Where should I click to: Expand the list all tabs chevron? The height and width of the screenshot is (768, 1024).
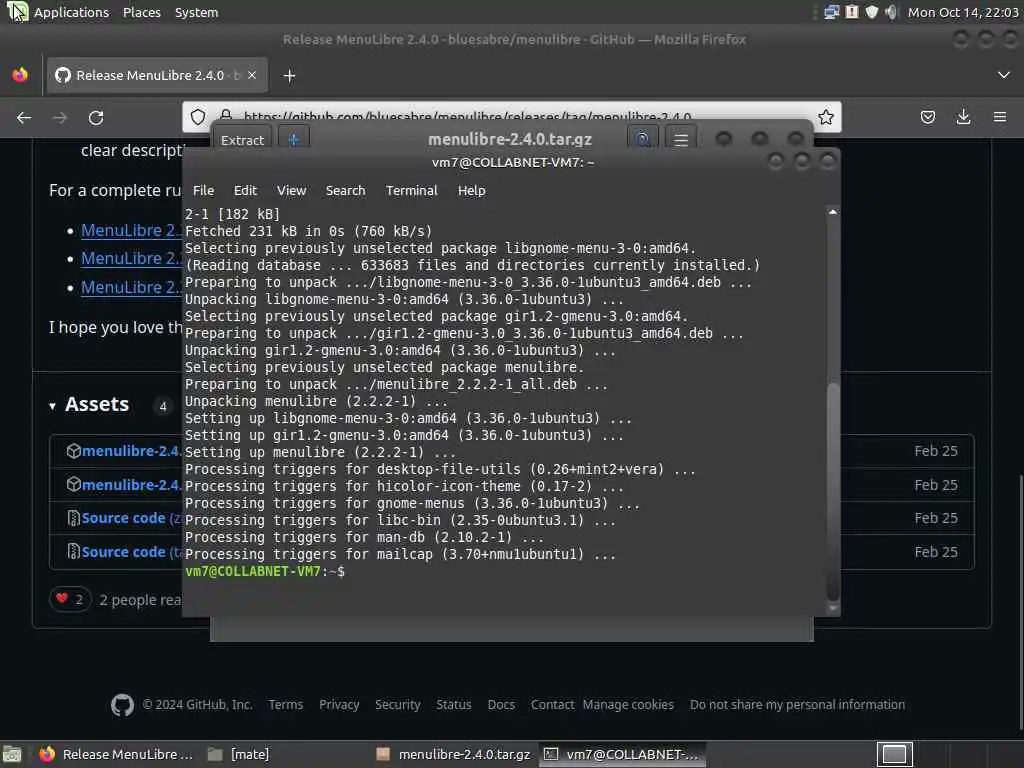click(x=1004, y=75)
